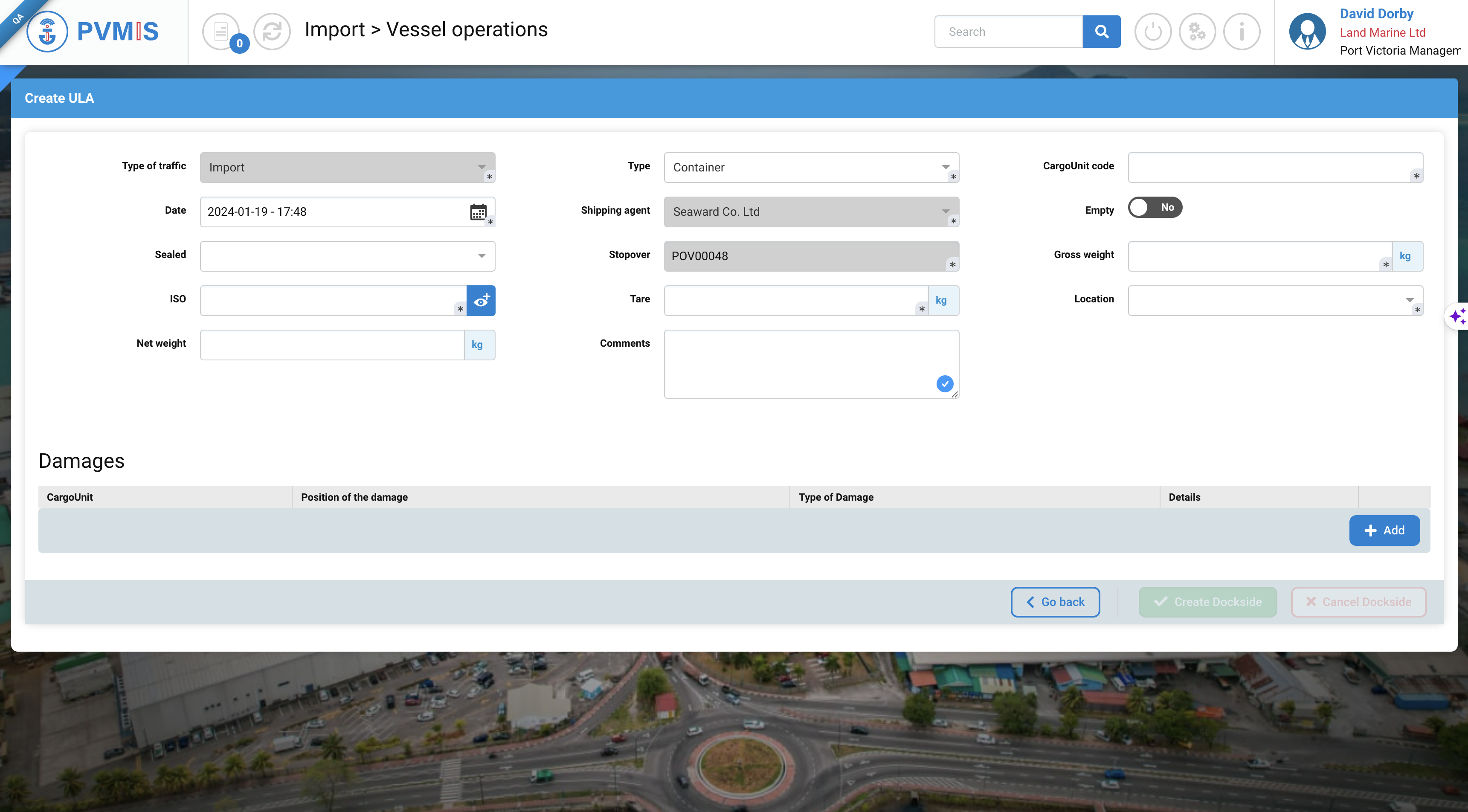The width and height of the screenshot is (1468, 812).
Task: Click the CargoUnit code input field
Action: click(x=1275, y=168)
